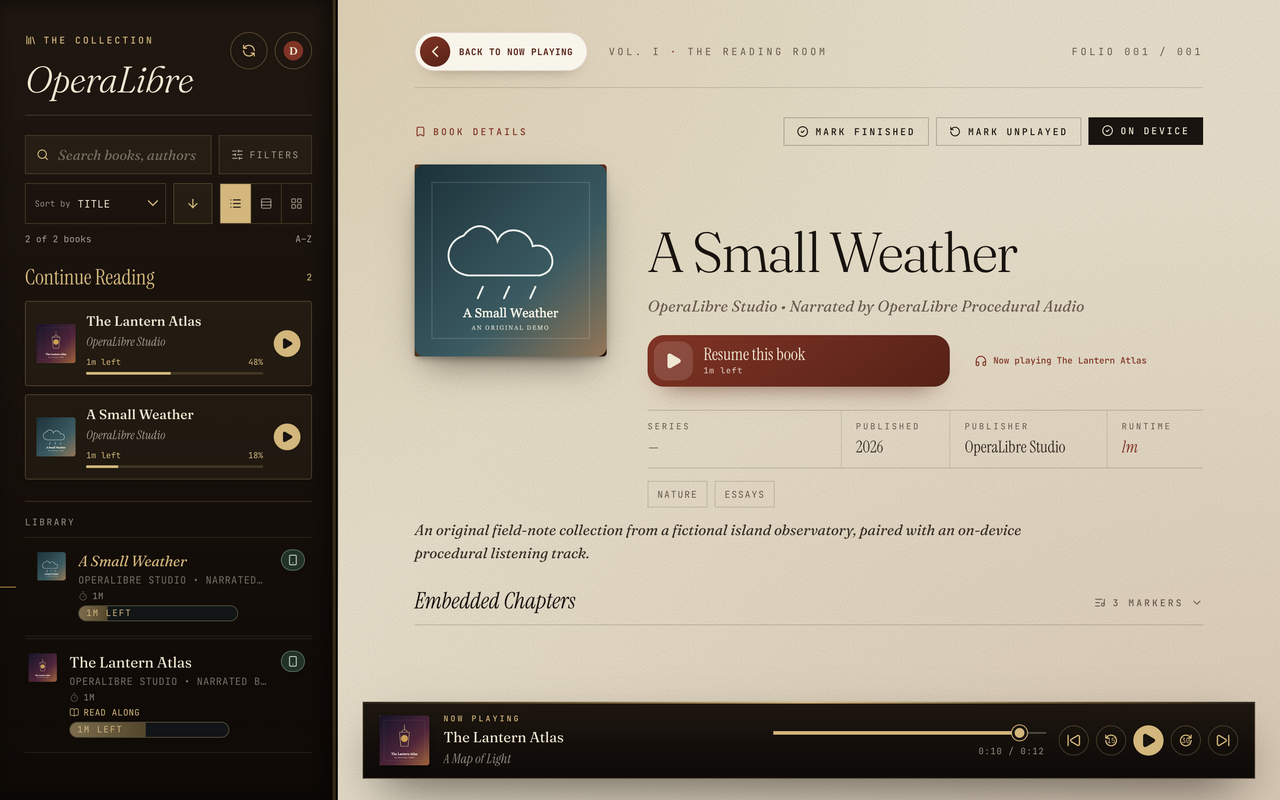Expand the 3 Markers chapter list
This screenshot has height=800, width=1280.
coord(1148,603)
